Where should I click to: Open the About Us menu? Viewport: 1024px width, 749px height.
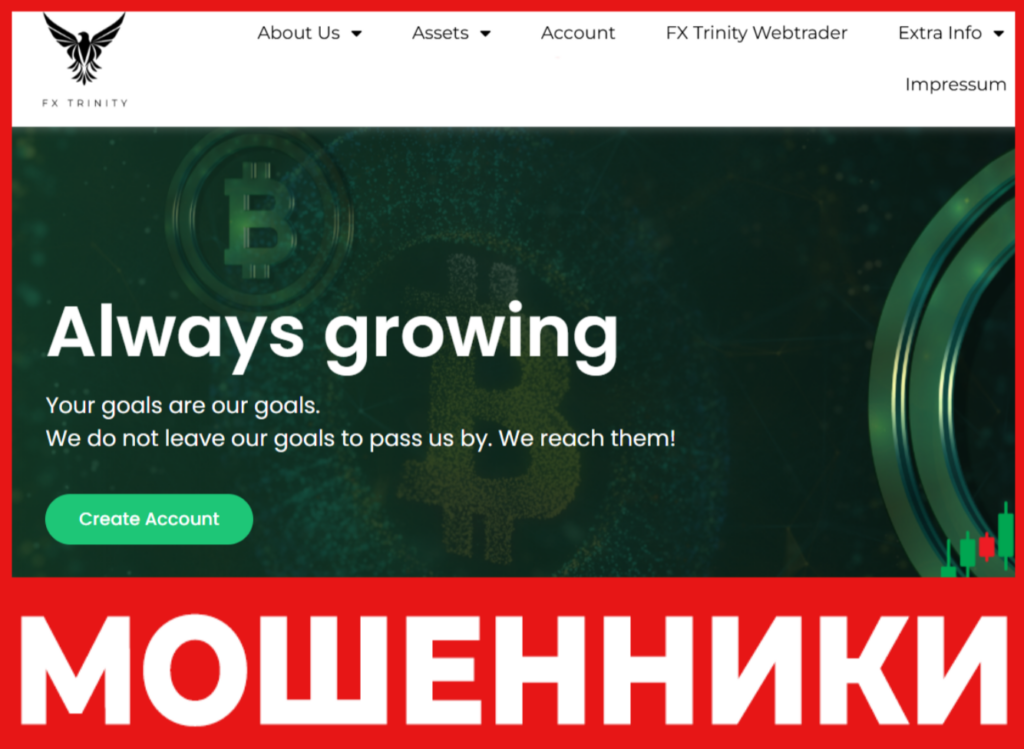click(298, 33)
